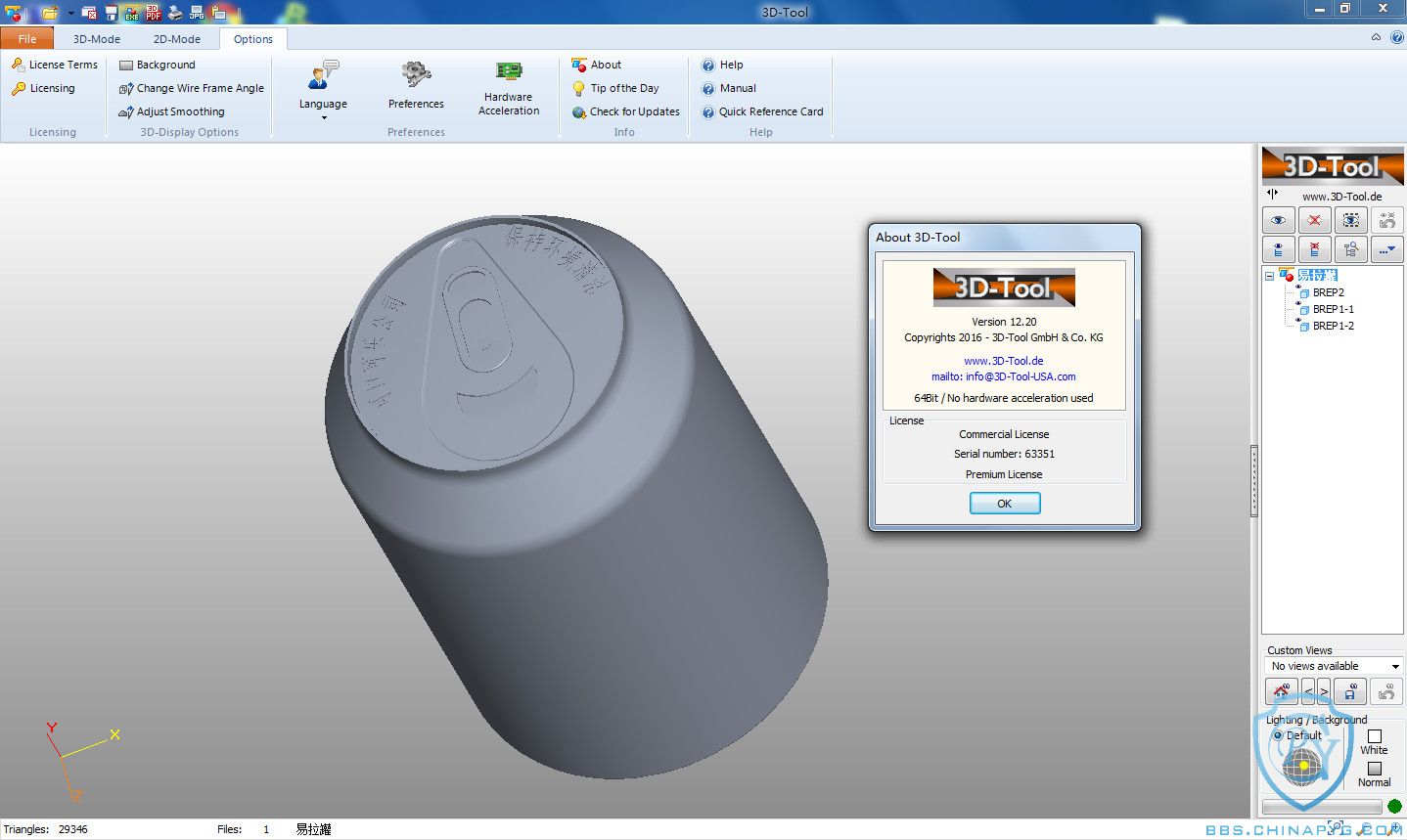Viewport: 1407px width, 840px height.
Task: Pick the Normal background swatch
Action: (1375, 768)
